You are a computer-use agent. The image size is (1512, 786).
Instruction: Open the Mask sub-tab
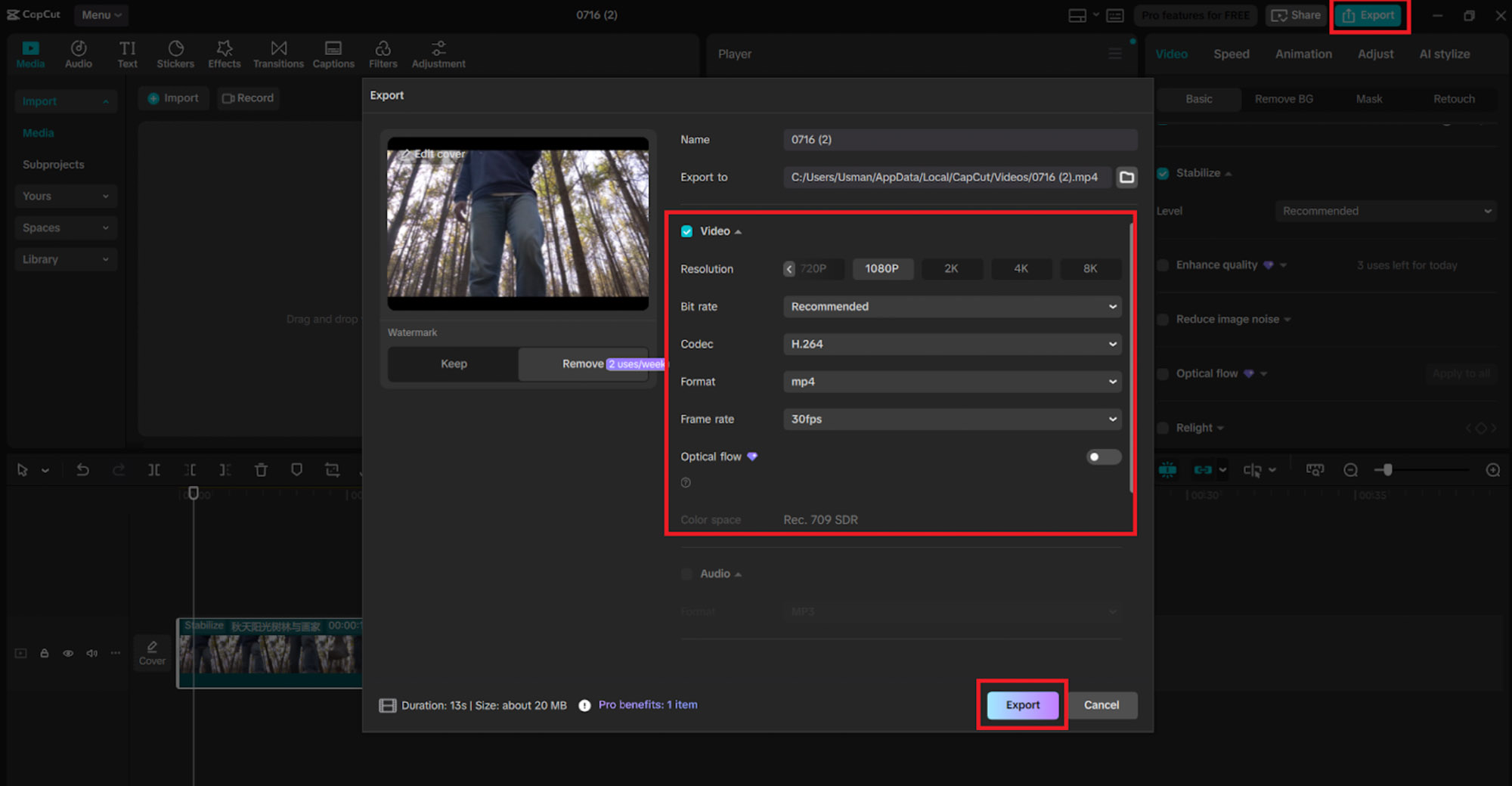pos(1368,99)
